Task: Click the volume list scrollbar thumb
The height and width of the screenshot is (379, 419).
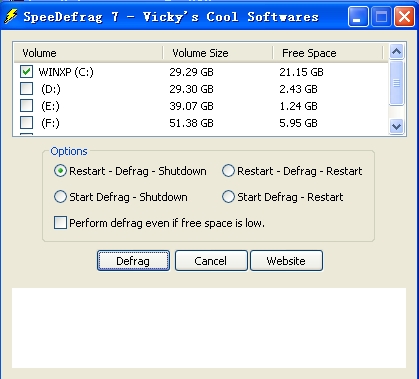Action: 396,83
